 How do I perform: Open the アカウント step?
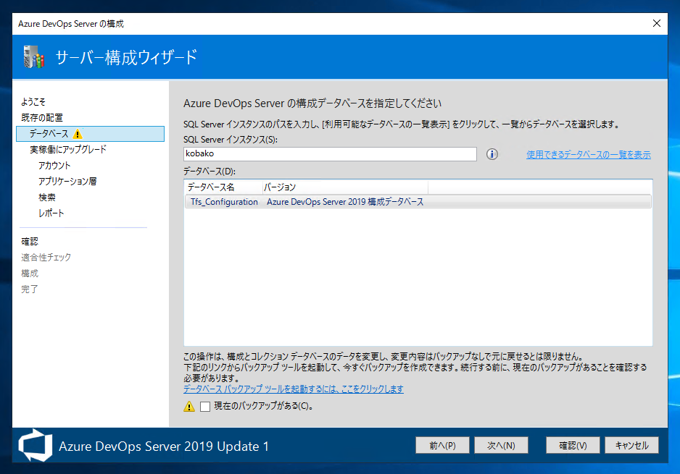pyautogui.click(x=54, y=165)
